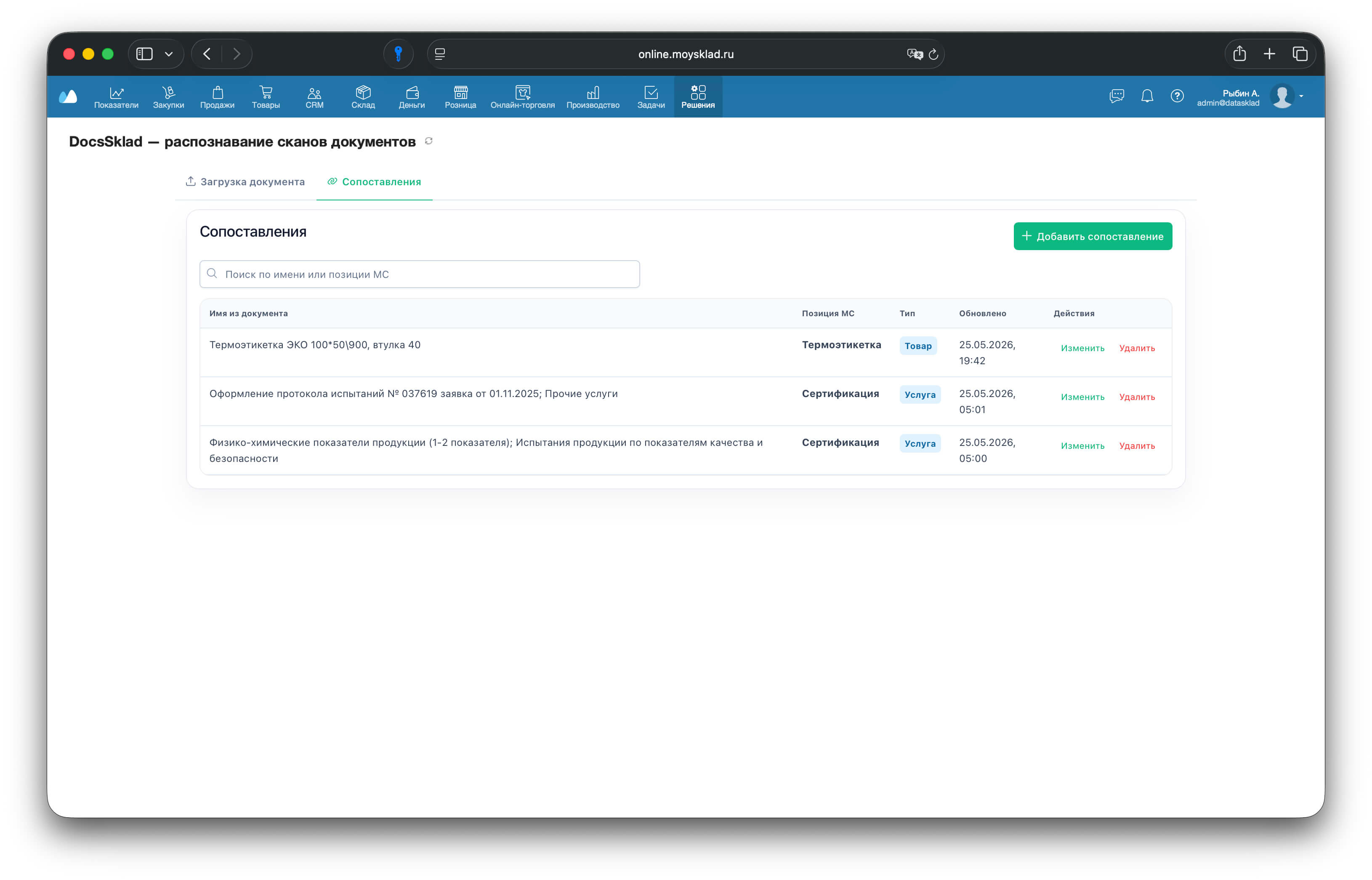Screen dimensions: 1372x880
Task: Open the Закупки section
Action: coord(168,97)
